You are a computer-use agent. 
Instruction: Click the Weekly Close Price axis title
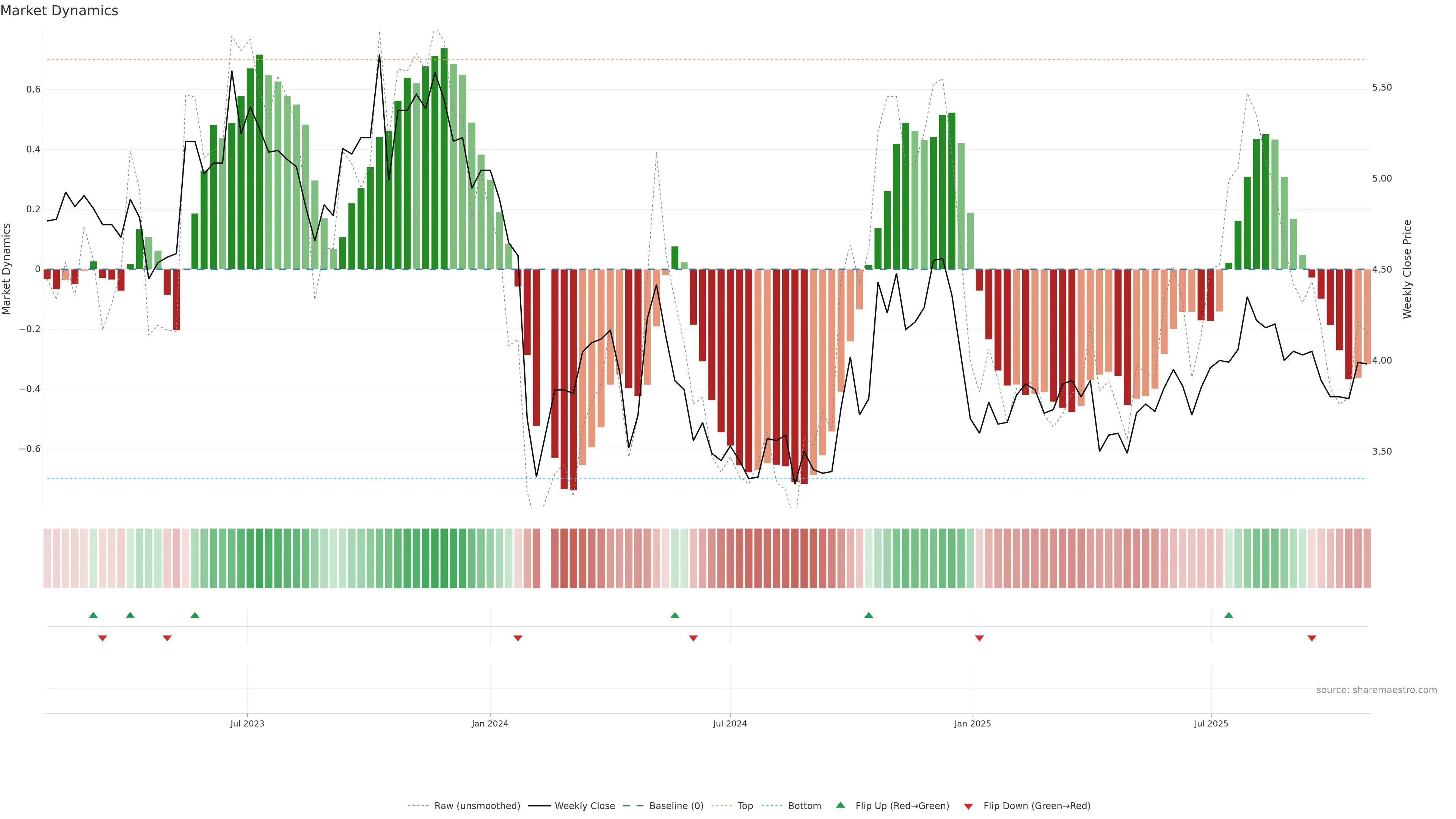tap(1407, 269)
